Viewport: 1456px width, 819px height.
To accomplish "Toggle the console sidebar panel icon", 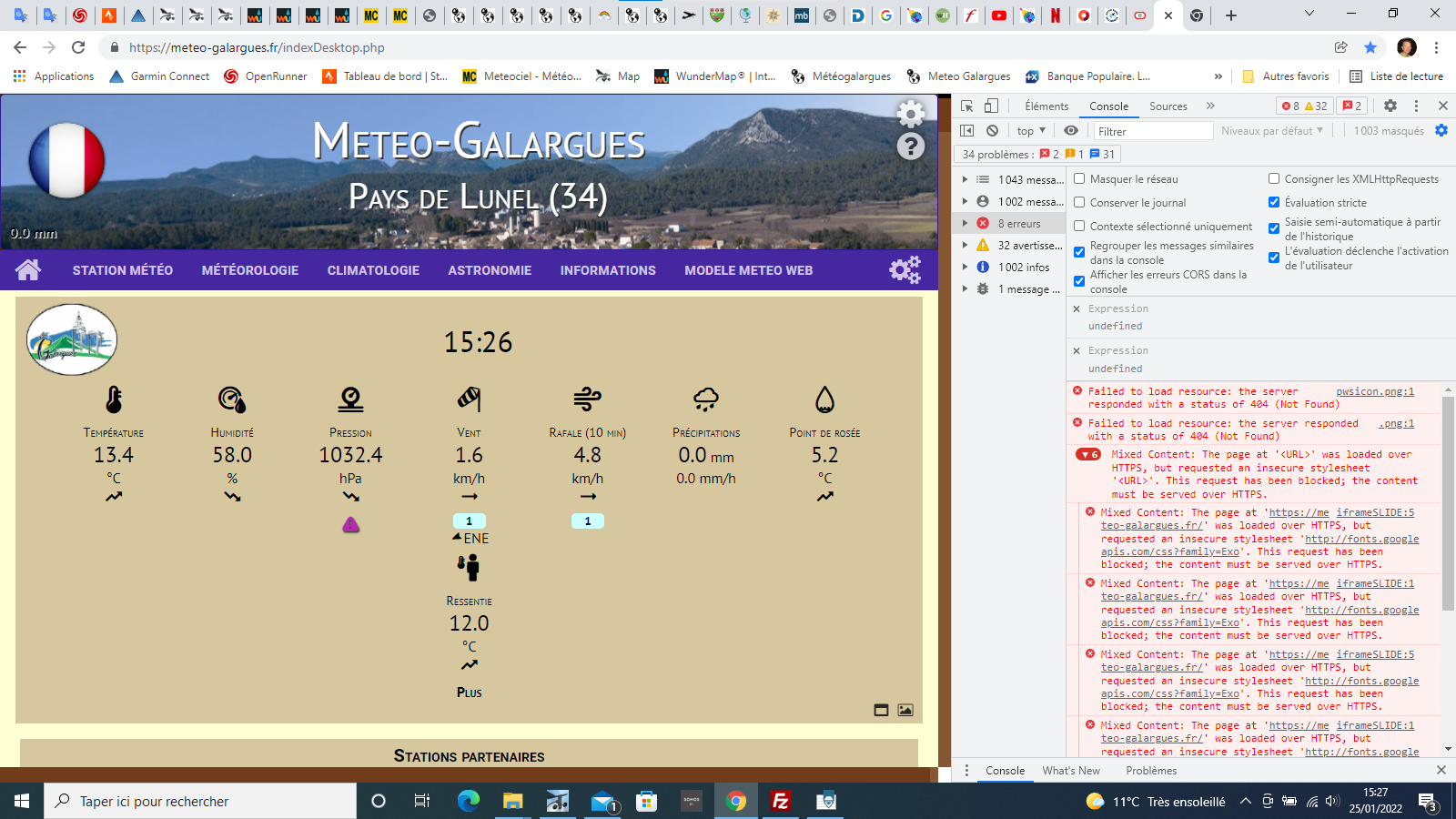I will (x=967, y=131).
